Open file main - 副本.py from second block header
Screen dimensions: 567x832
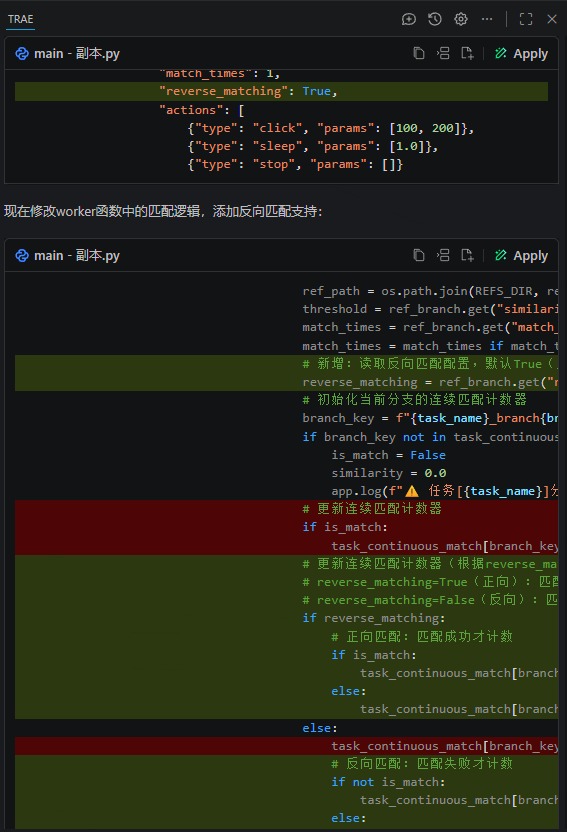[x=77, y=255]
